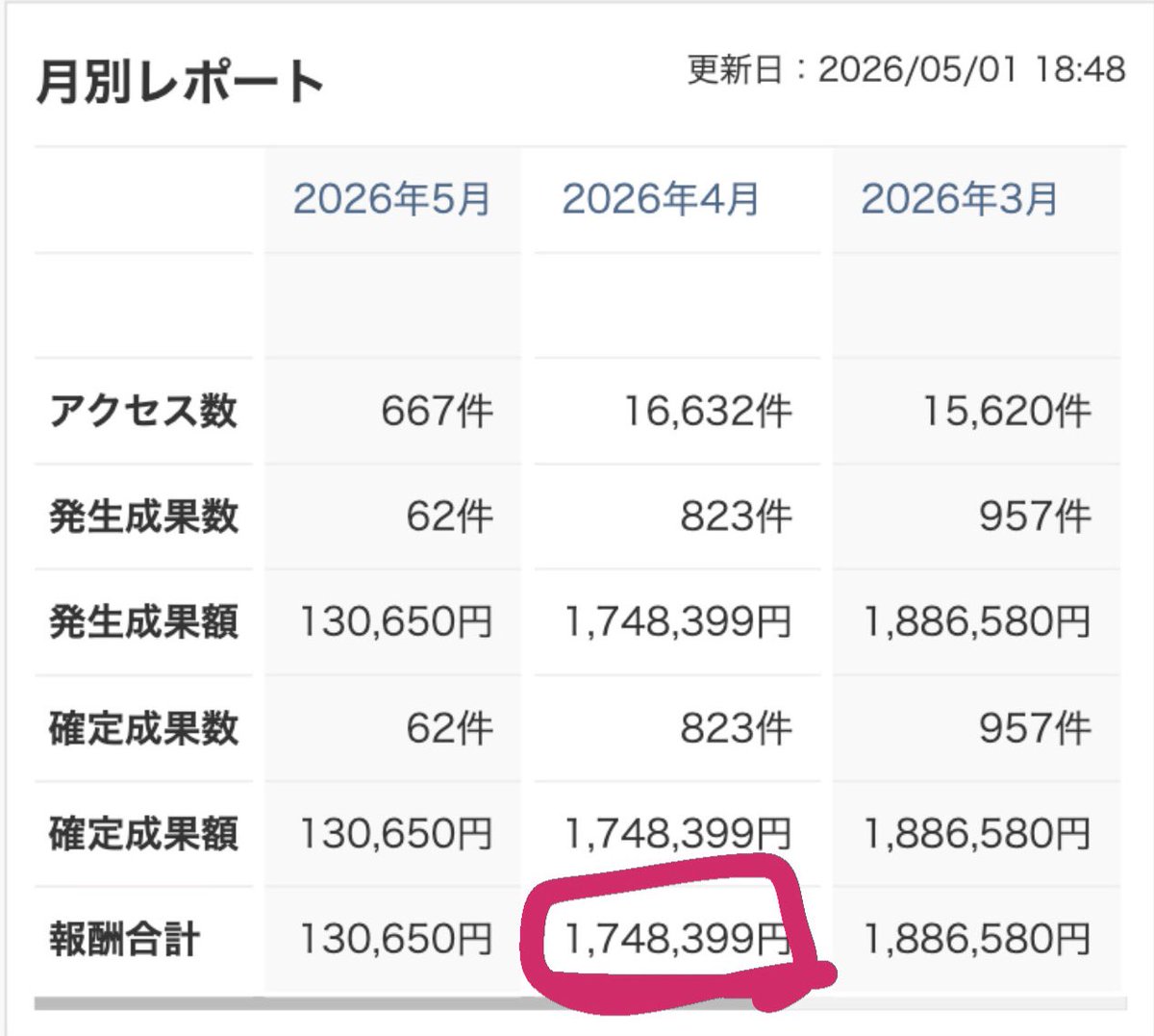Select the 確定成果額 row label
1154x1036 pixels.
(x=143, y=834)
